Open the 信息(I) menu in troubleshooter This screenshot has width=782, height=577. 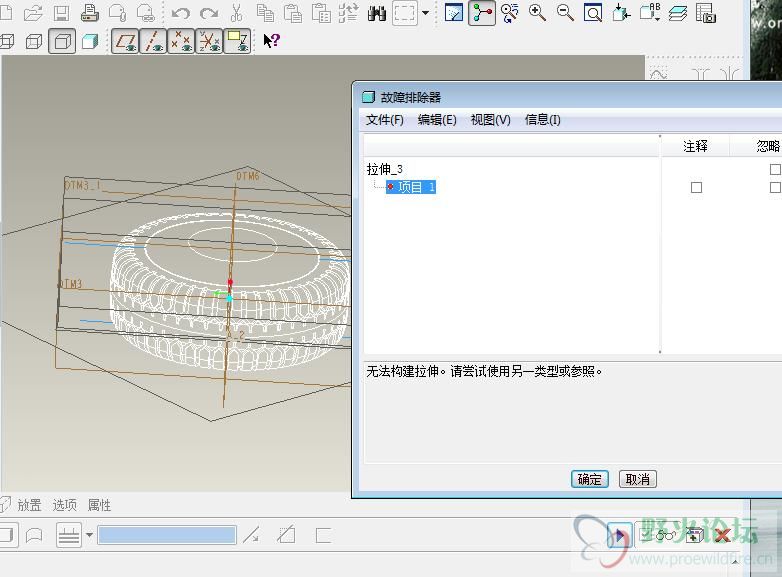click(543, 120)
